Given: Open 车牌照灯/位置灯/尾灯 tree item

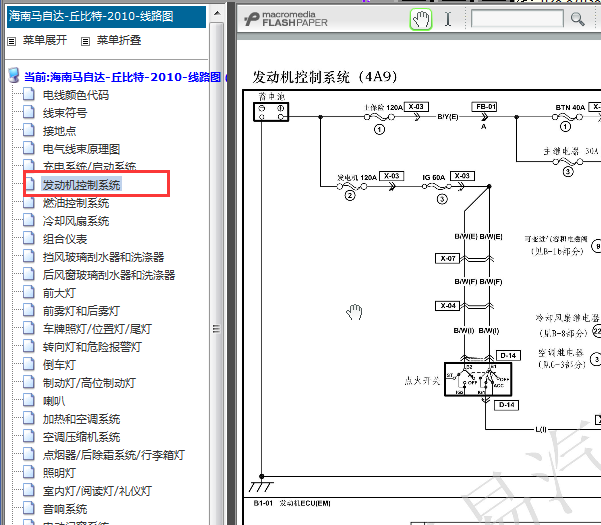Looking at the screenshot, I should click(x=97, y=329).
